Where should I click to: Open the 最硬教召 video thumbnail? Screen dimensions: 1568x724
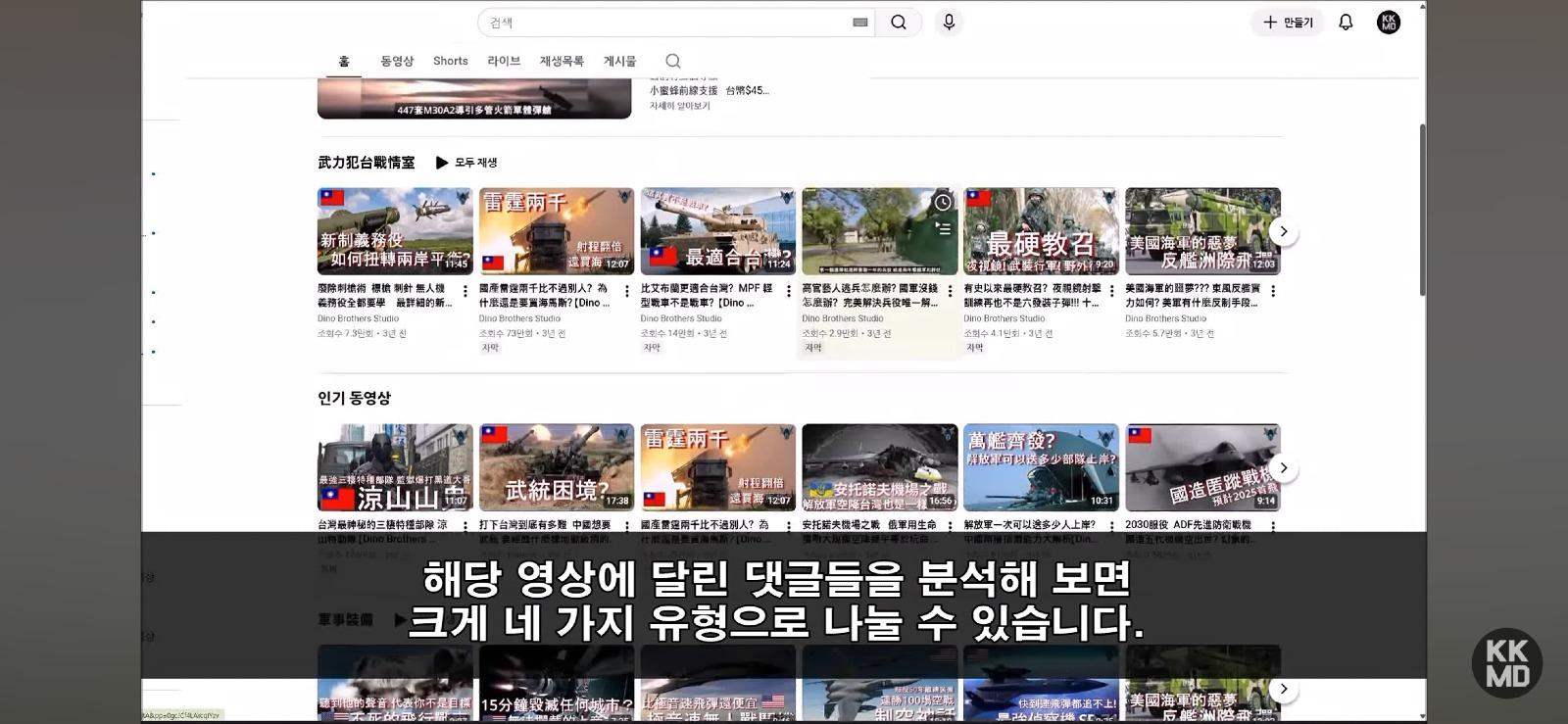point(1041,231)
